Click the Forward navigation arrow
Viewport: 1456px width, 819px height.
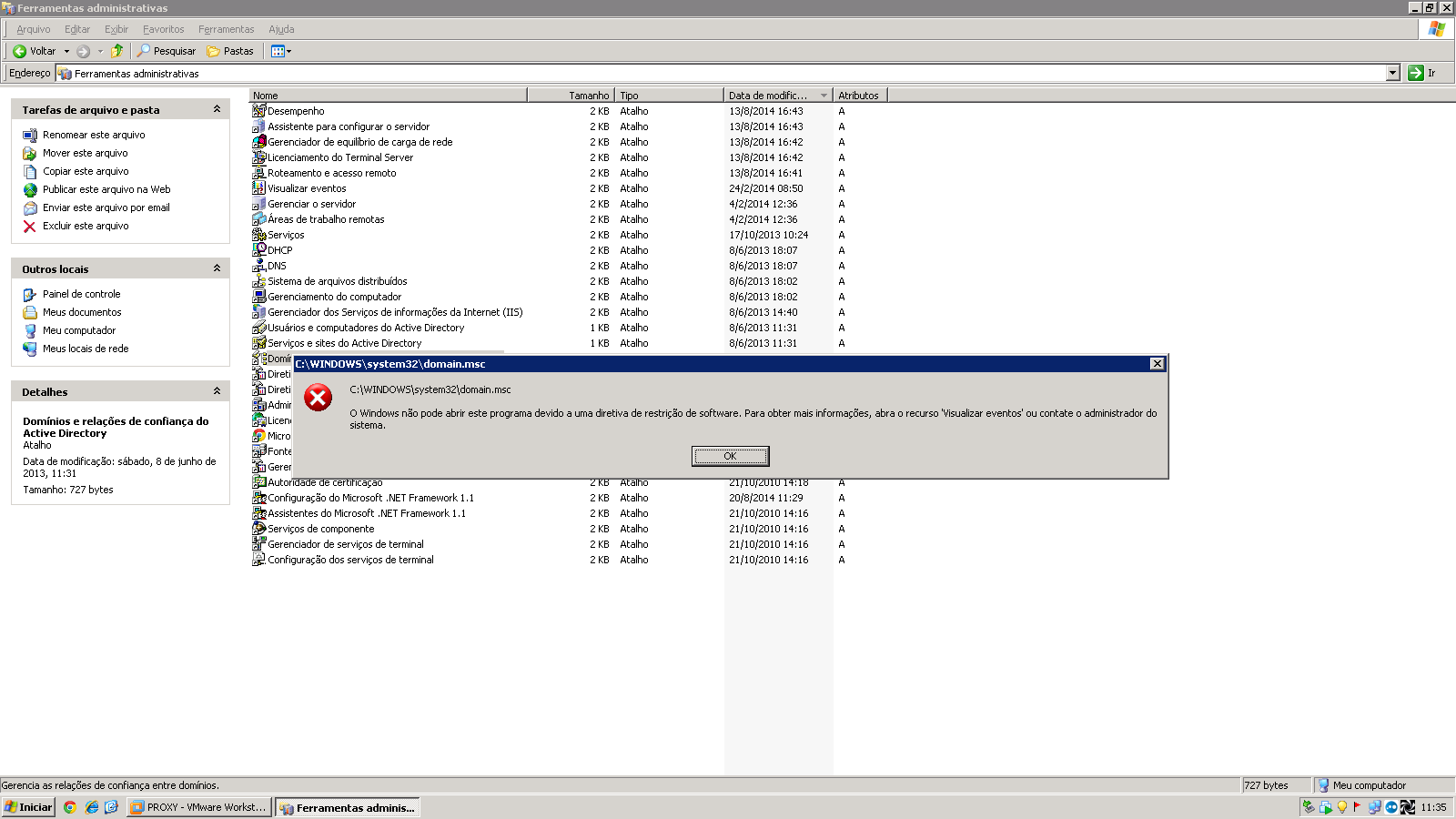click(x=83, y=51)
